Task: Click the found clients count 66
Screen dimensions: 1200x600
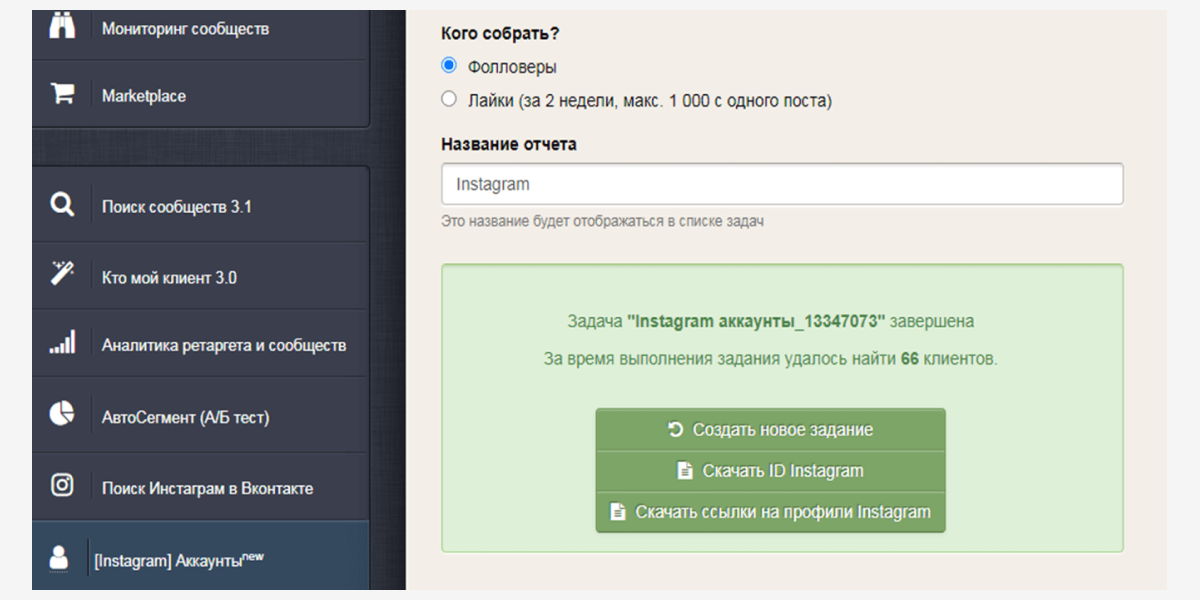Action: pyautogui.click(x=910, y=358)
